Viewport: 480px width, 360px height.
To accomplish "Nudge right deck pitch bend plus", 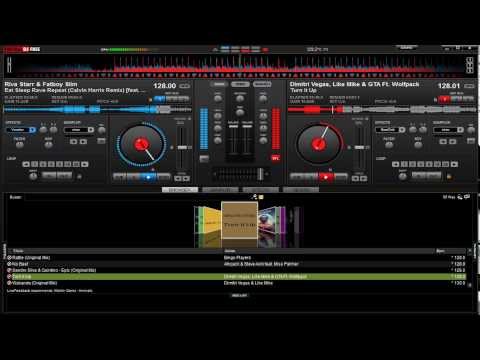I will pos(363,179).
